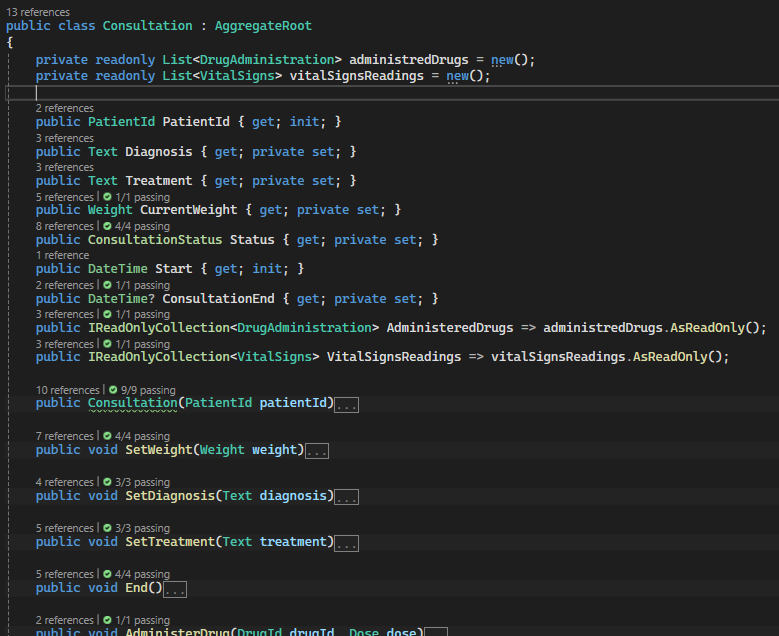Screen dimensions: 779x636
Task: Expand collapsed body of End() method
Action: tap(175, 589)
